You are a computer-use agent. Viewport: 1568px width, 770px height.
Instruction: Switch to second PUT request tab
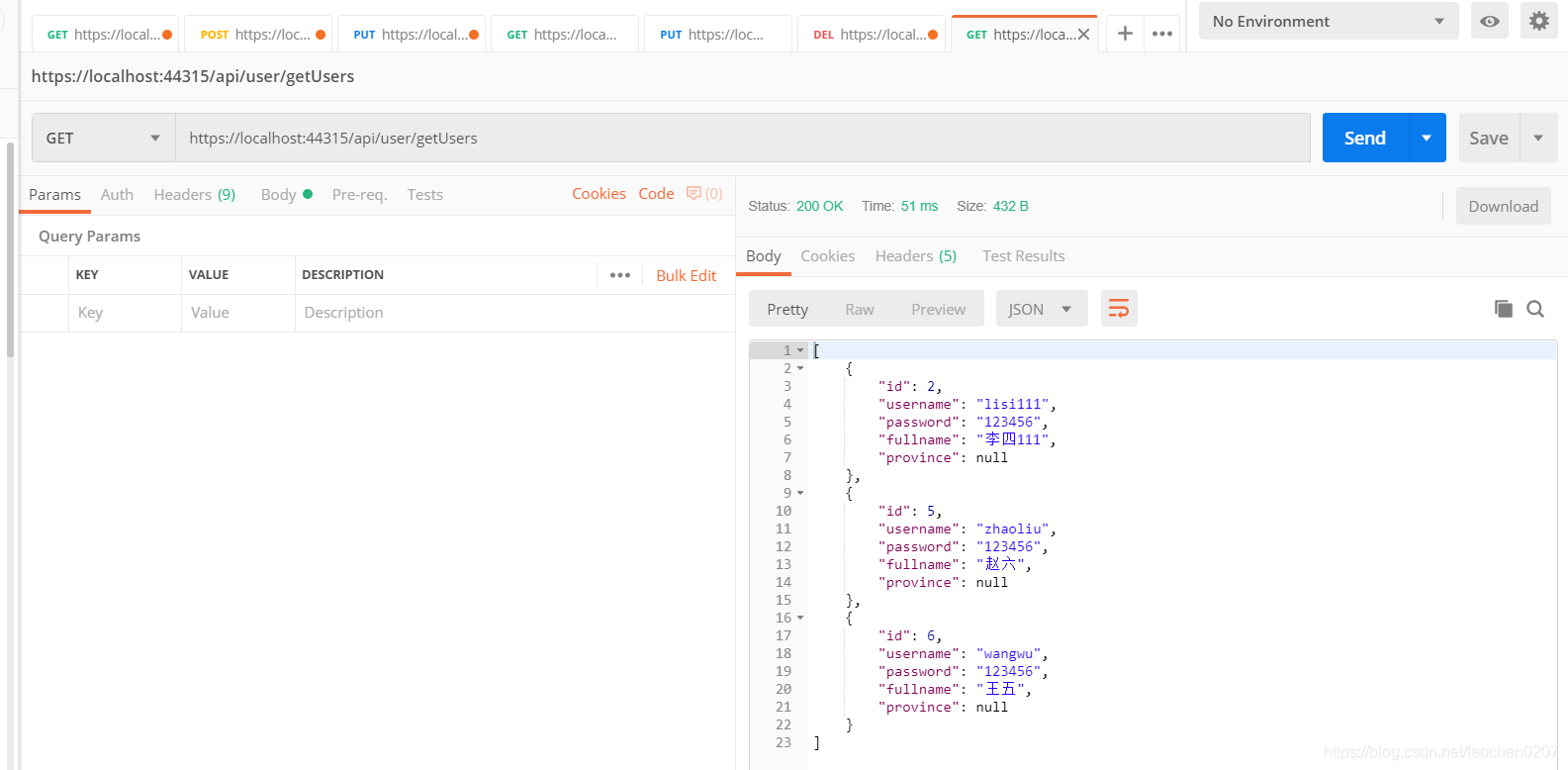tap(719, 35)
